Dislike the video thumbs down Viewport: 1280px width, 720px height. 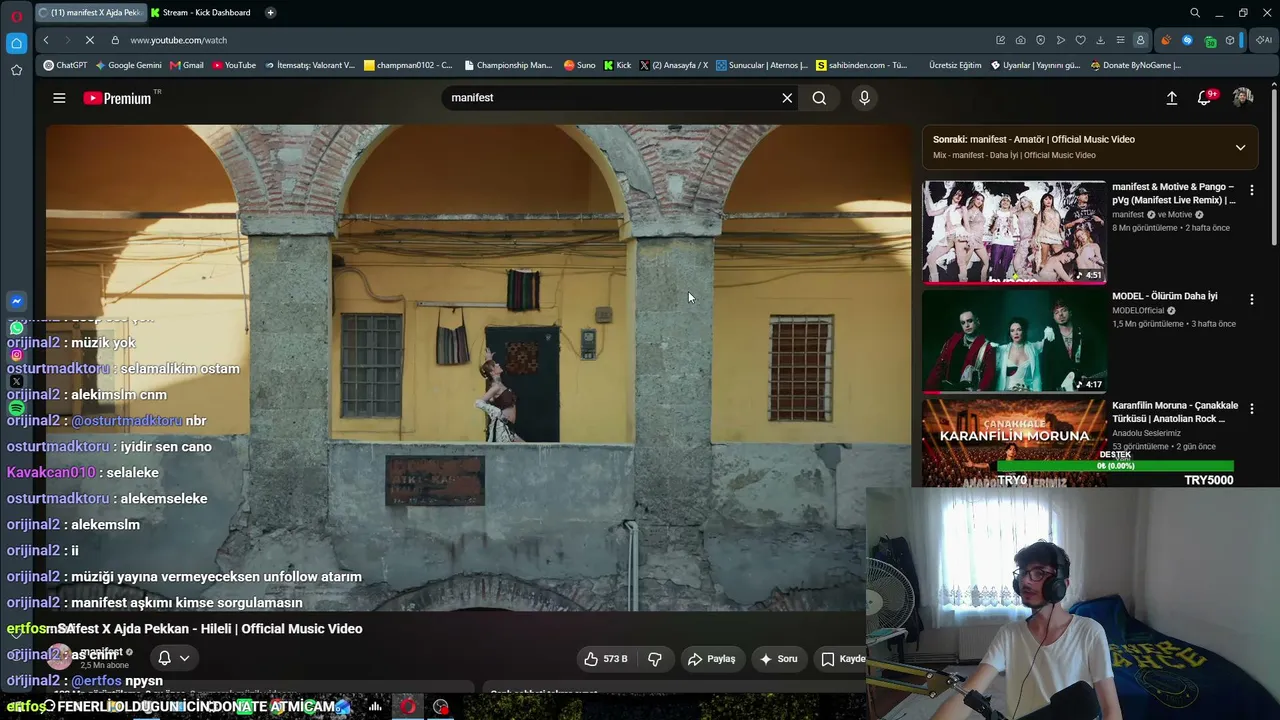coord(655,659)
